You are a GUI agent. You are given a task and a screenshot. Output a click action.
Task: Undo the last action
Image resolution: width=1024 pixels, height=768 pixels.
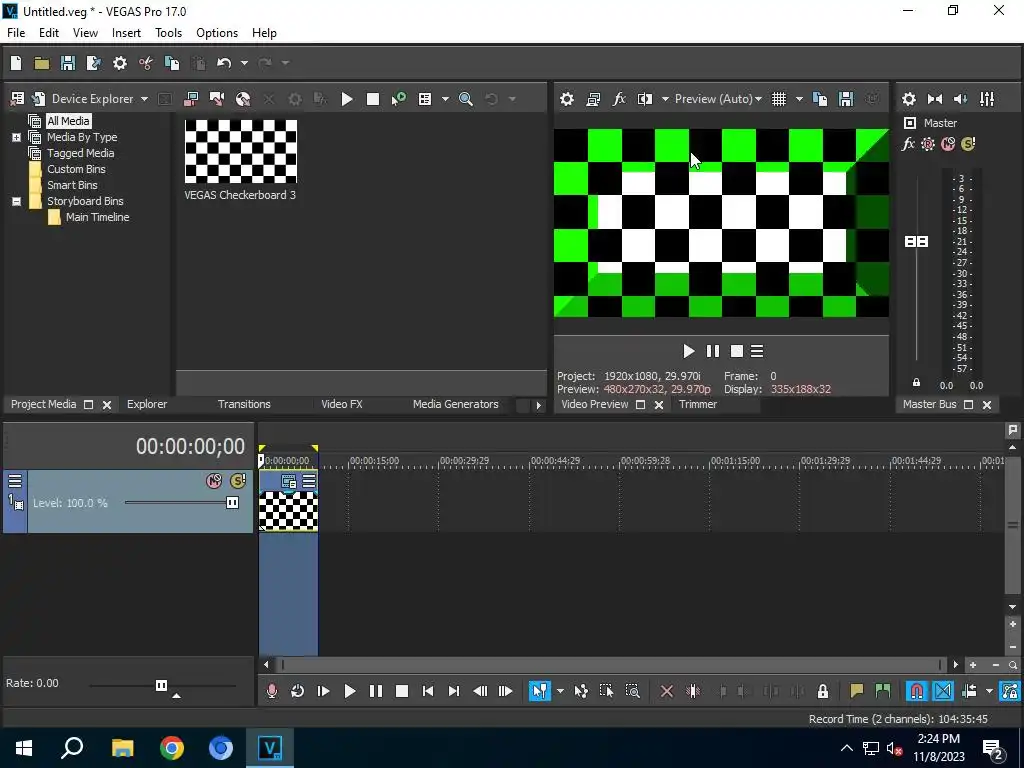click(x=224, y=63)
